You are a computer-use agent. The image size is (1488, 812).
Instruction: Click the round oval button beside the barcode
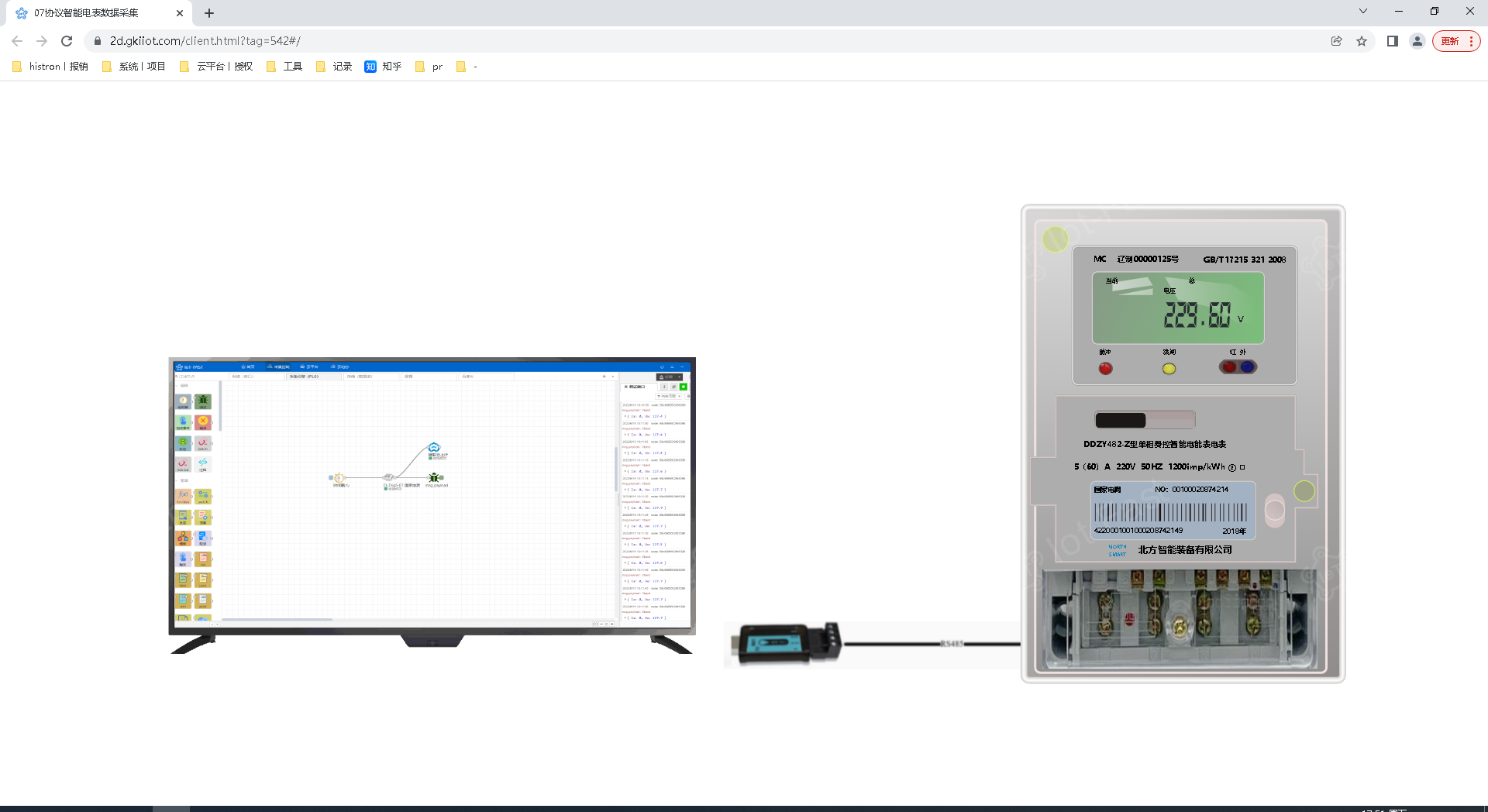(x=1275, y=510)
